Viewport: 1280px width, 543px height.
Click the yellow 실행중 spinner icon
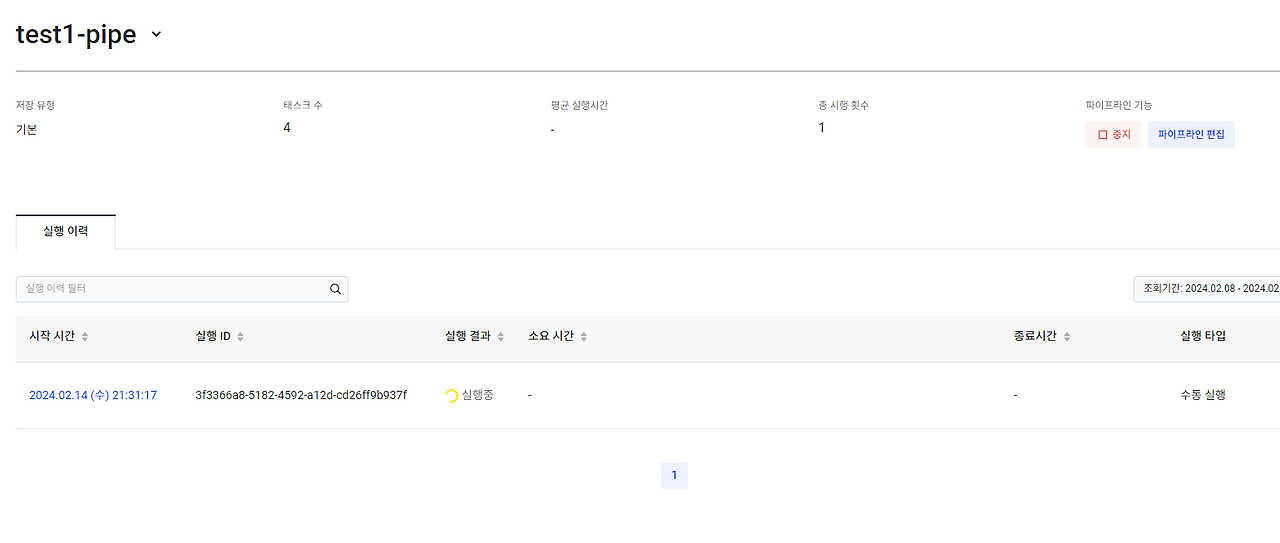[452, 396]
